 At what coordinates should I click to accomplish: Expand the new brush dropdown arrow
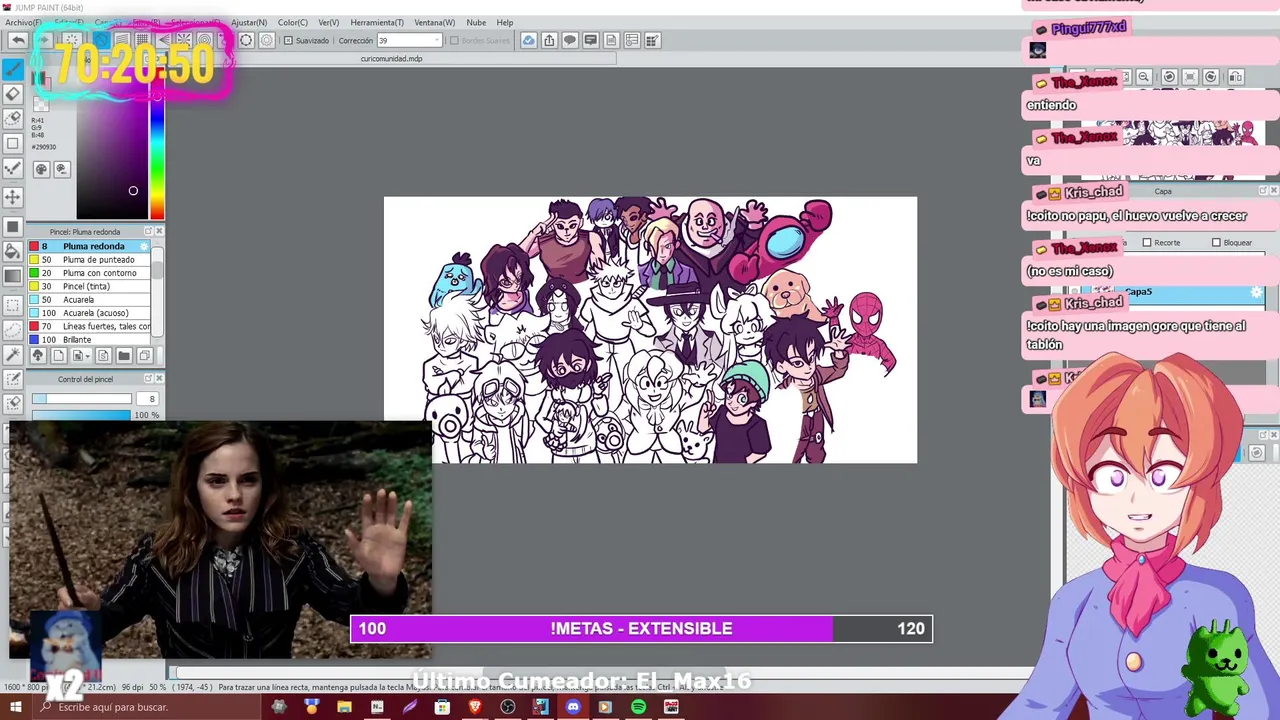point(89,356)
